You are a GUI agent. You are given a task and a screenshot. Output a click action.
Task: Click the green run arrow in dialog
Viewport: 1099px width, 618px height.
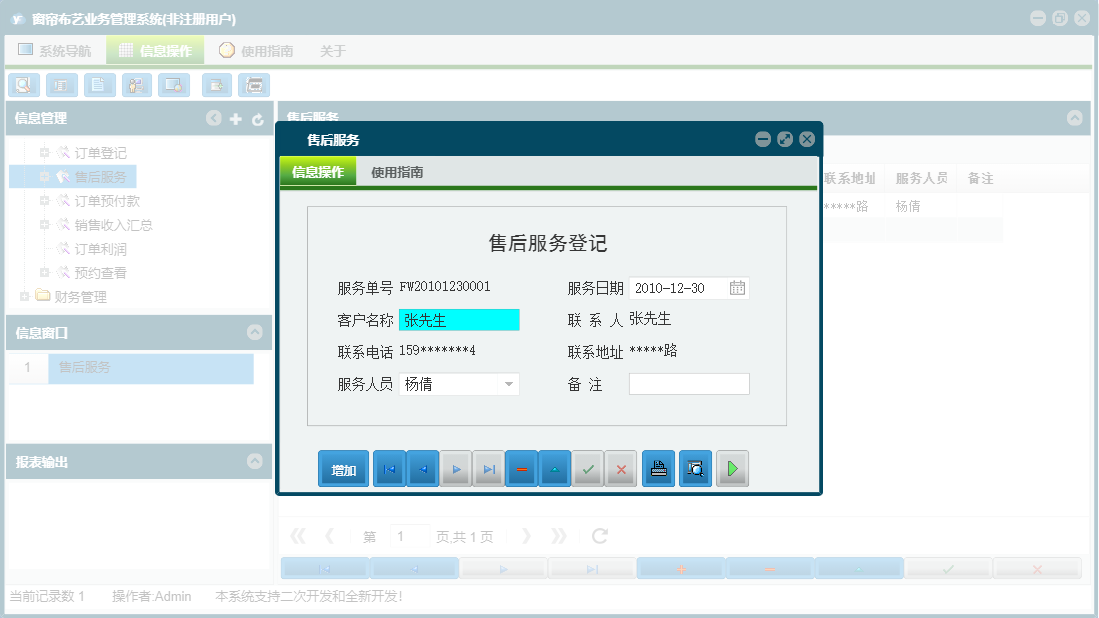click(x=732, y=468)
